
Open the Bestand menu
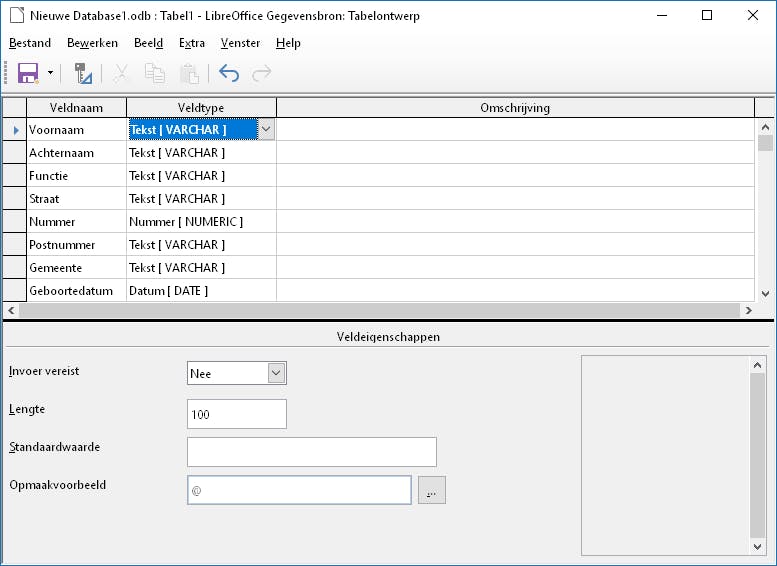(x=30, y=43)
